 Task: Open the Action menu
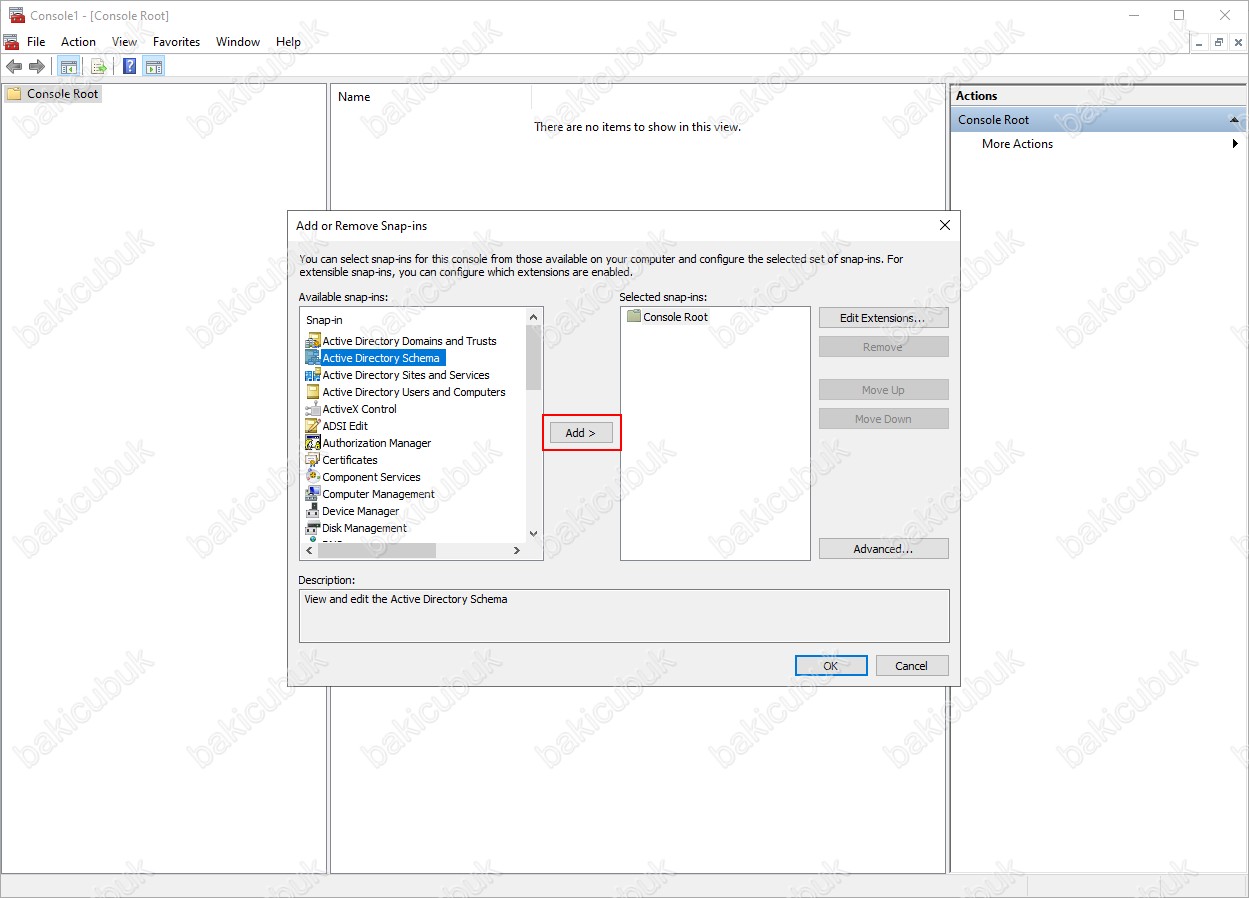click(78, 42)
